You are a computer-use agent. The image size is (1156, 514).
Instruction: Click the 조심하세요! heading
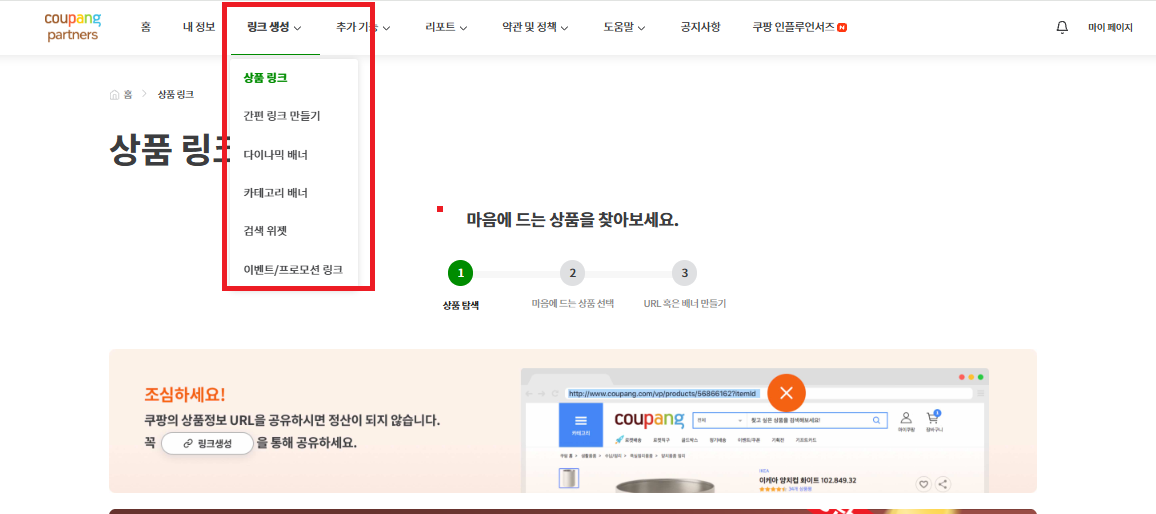185,395
